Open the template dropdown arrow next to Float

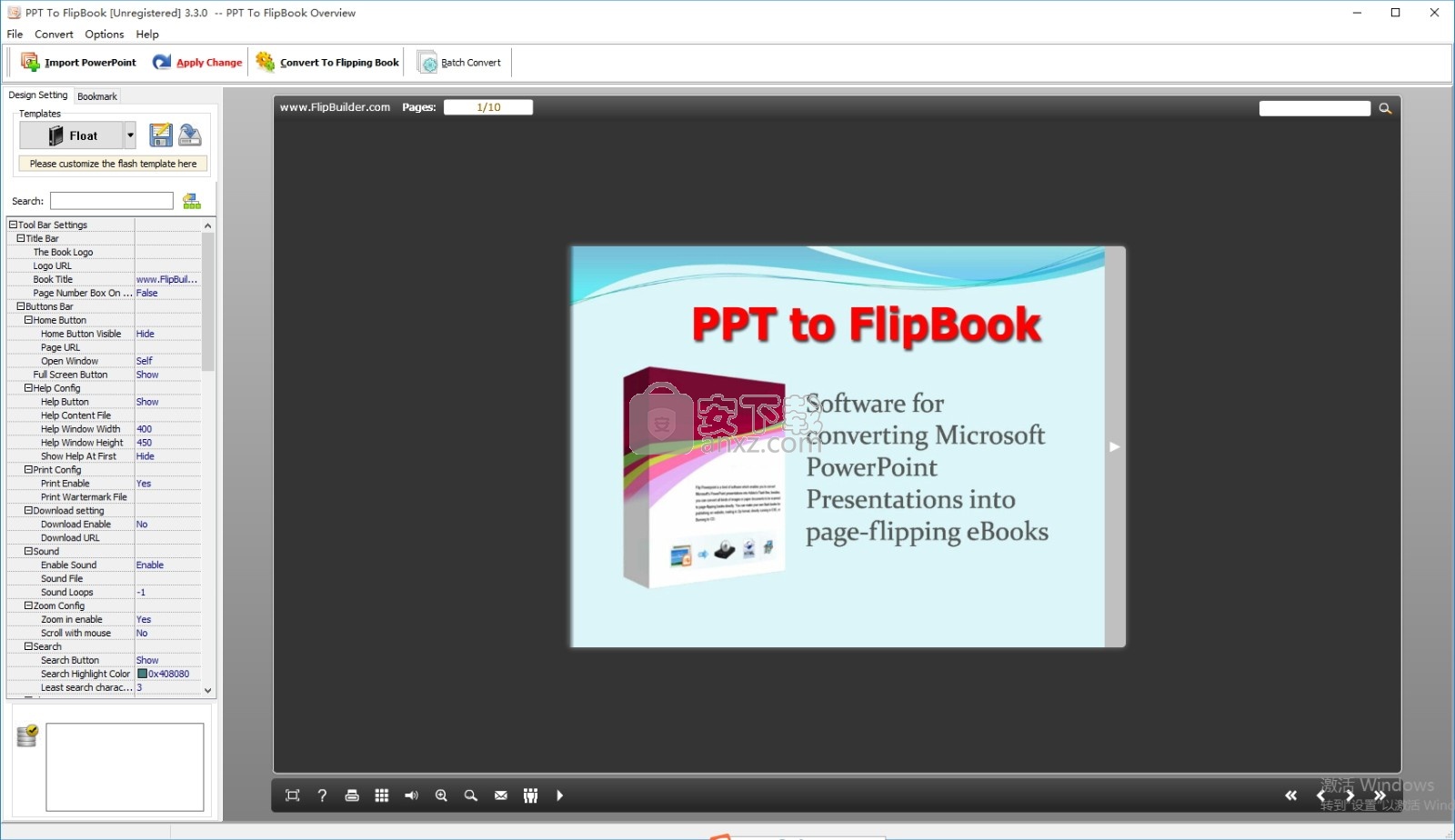130,135
